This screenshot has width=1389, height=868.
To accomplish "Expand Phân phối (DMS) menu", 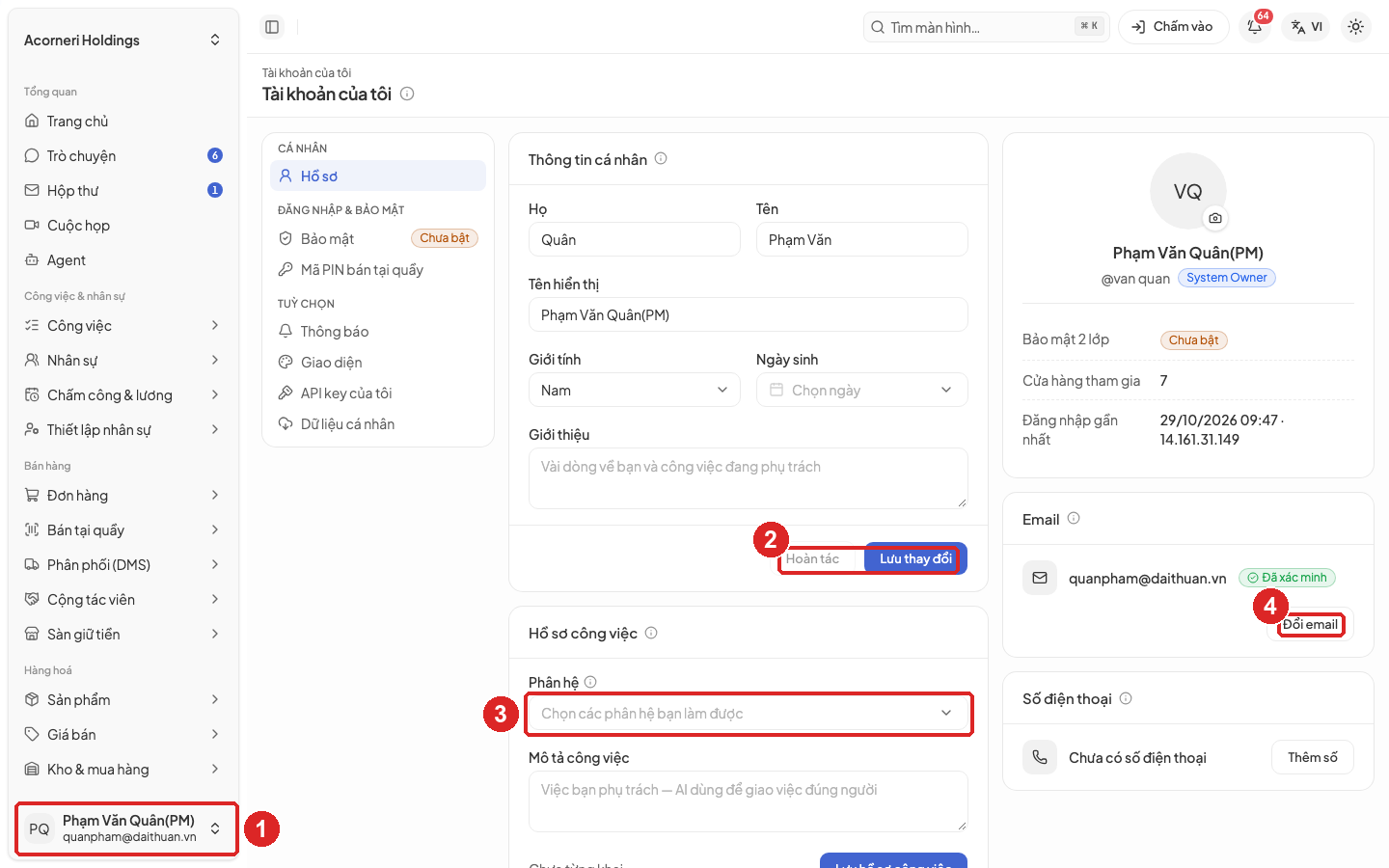I will [x=123, y=565].
